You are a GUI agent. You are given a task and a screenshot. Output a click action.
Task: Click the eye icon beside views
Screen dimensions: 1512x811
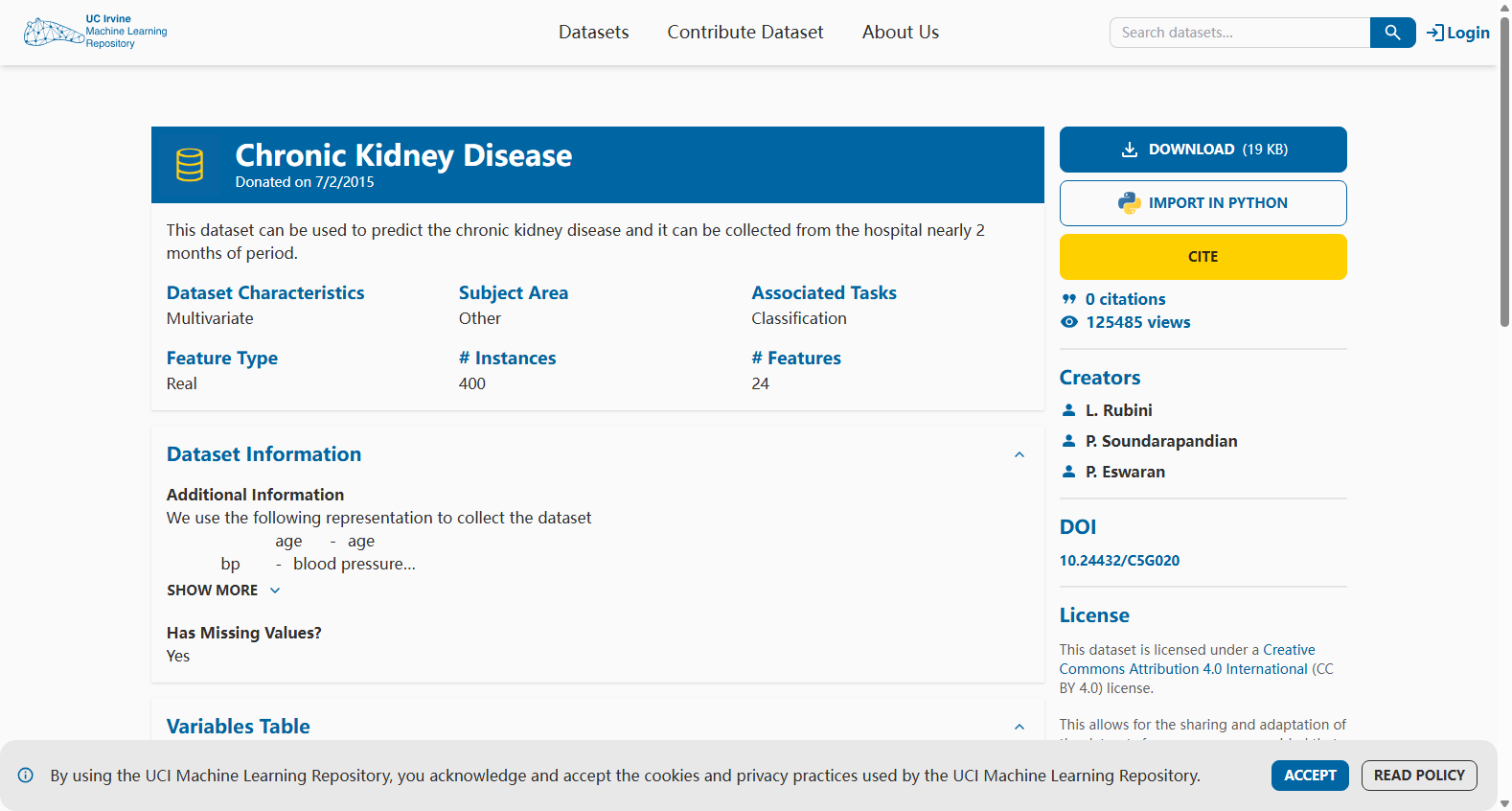[1069, 322]
